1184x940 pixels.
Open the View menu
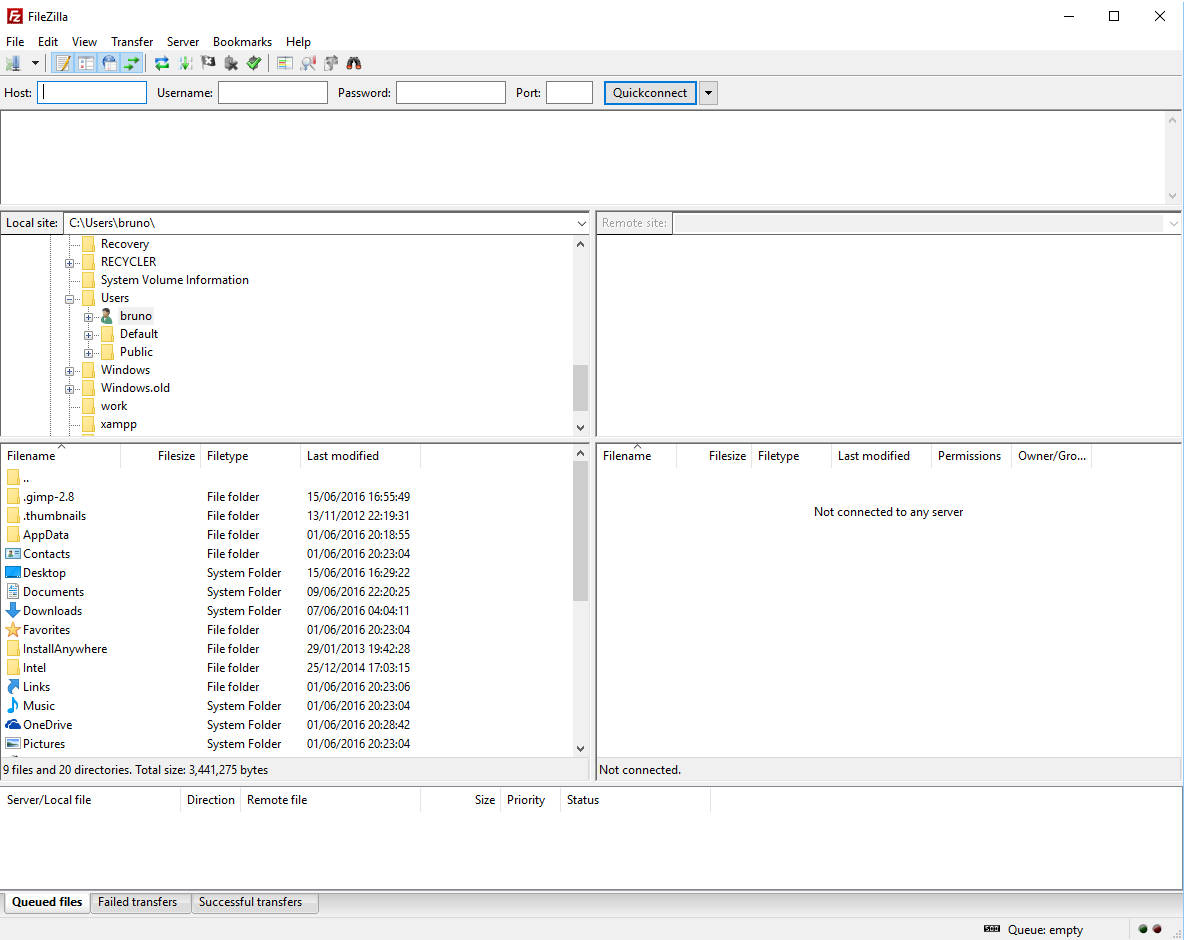click(x=84, y=42)
